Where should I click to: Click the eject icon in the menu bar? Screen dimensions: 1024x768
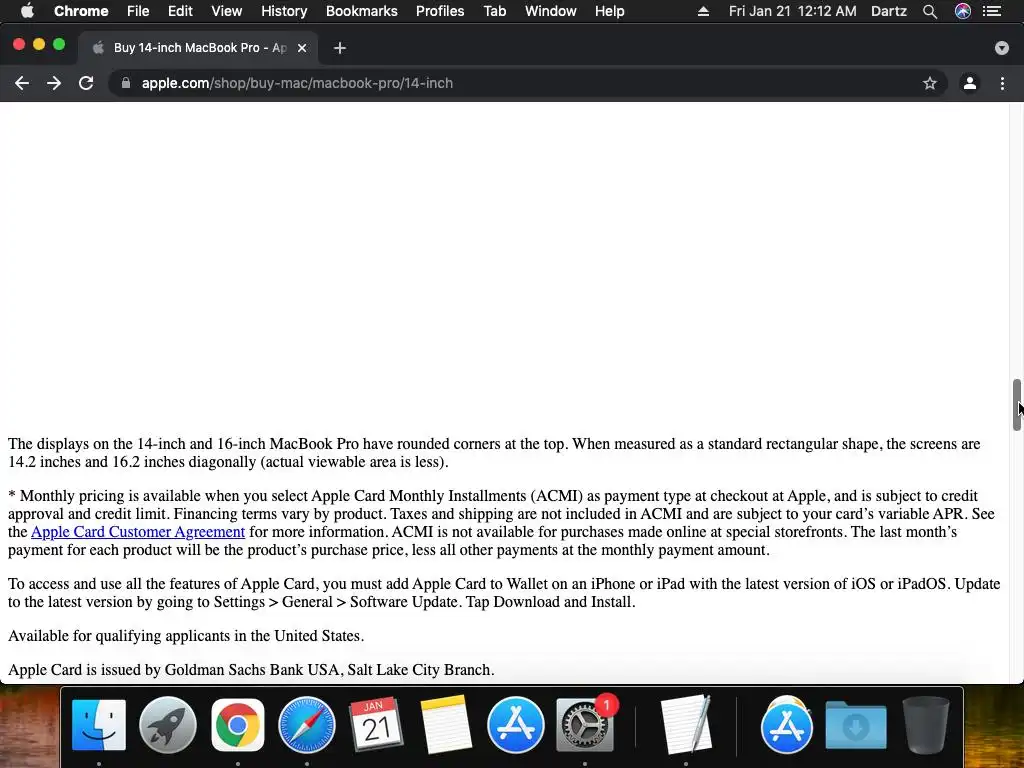pyautogui.click(x=703, y=11)
